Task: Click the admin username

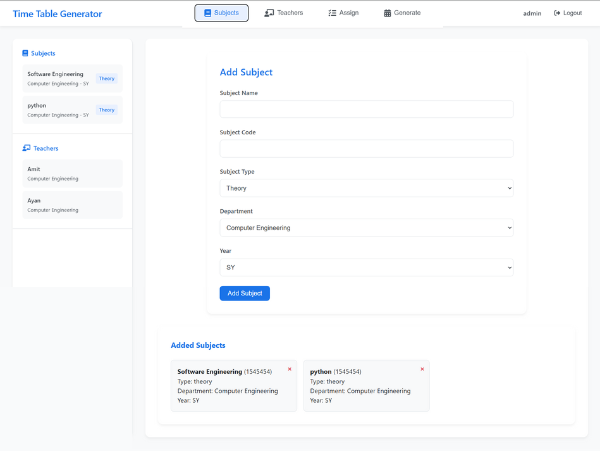Action: tap(532, 13)
